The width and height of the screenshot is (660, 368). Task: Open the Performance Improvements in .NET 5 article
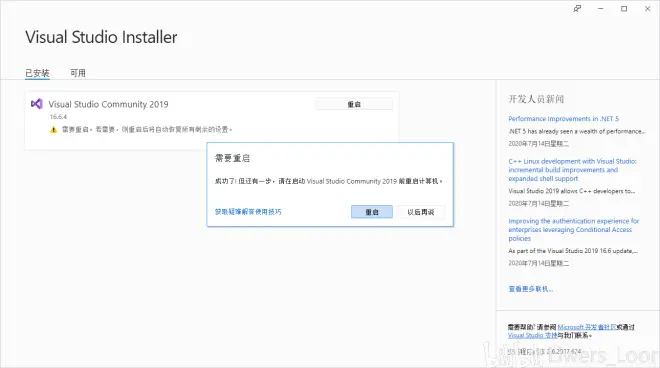click(x=564, y=119)
